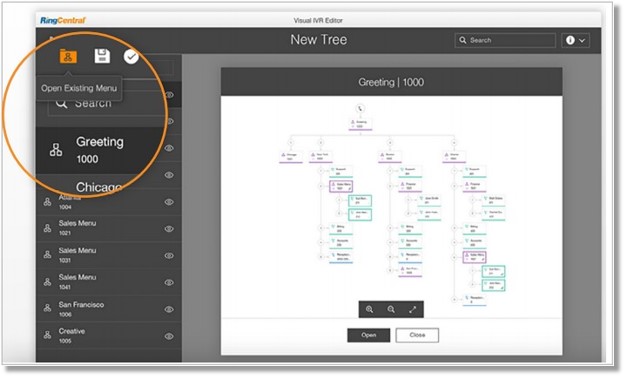Click the validate checkmark icon
Screen dimensions: 625x377
coord(131,57)
